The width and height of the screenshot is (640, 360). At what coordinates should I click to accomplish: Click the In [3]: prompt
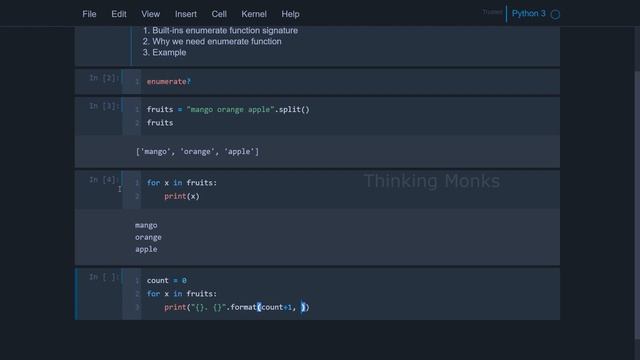pyautogui.click(x=104, y=106)
